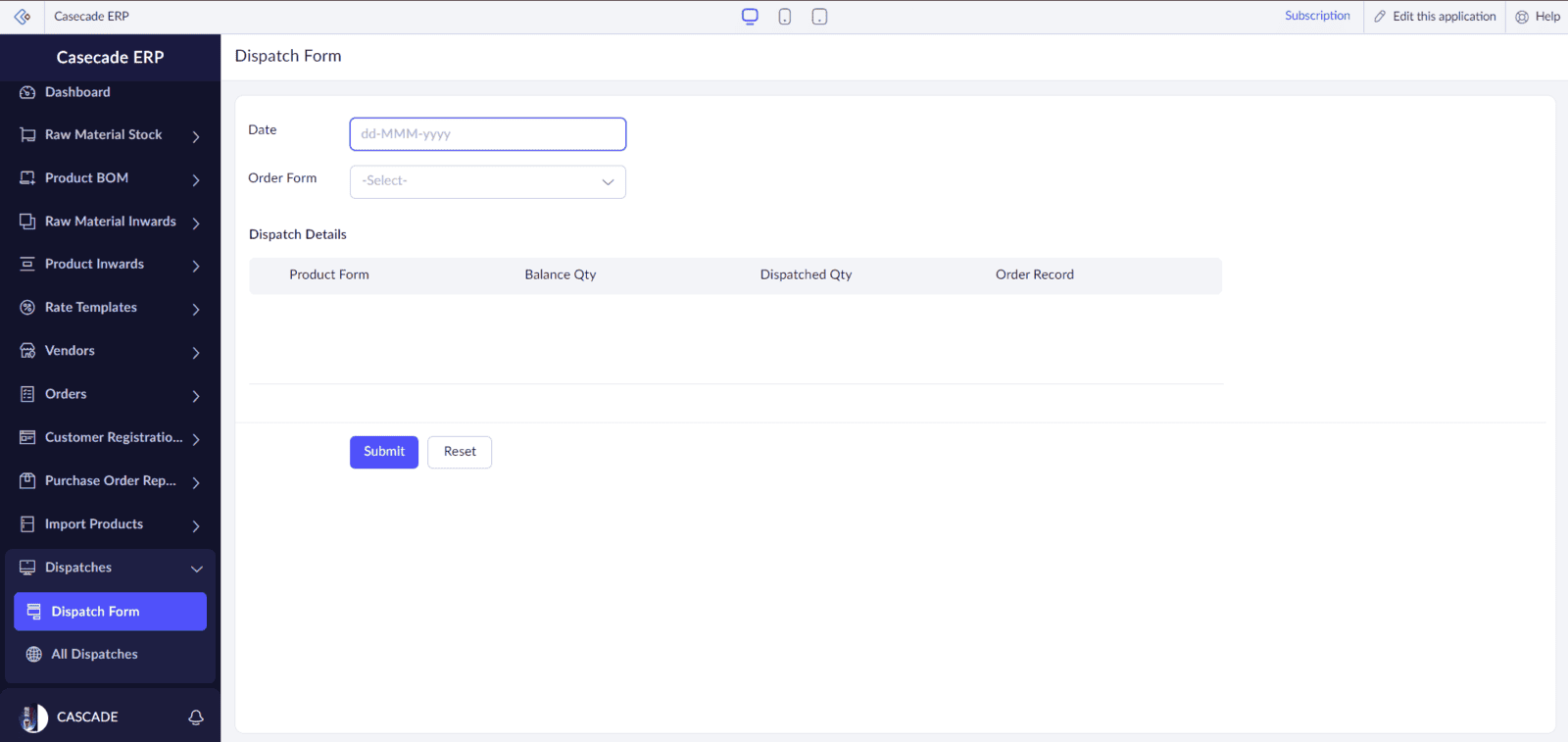
Task: Expand Purchase Order Report chevron
Action: click(x=196, y=482)
